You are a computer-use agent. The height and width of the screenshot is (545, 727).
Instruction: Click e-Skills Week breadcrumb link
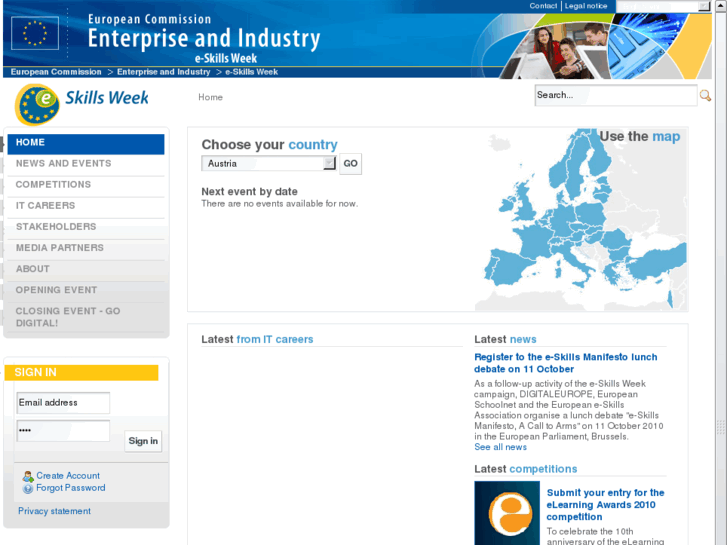[x=252, y=72]
